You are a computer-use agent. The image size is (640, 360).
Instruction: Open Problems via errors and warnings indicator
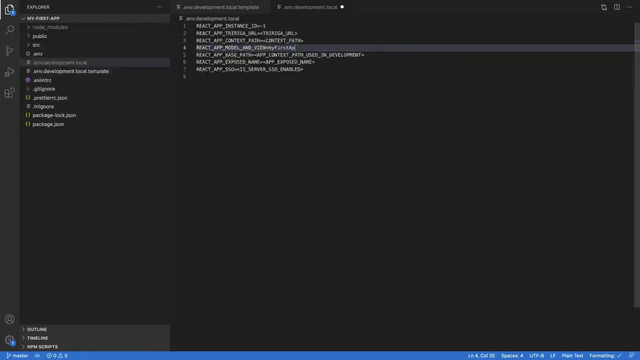click(57, 356)
